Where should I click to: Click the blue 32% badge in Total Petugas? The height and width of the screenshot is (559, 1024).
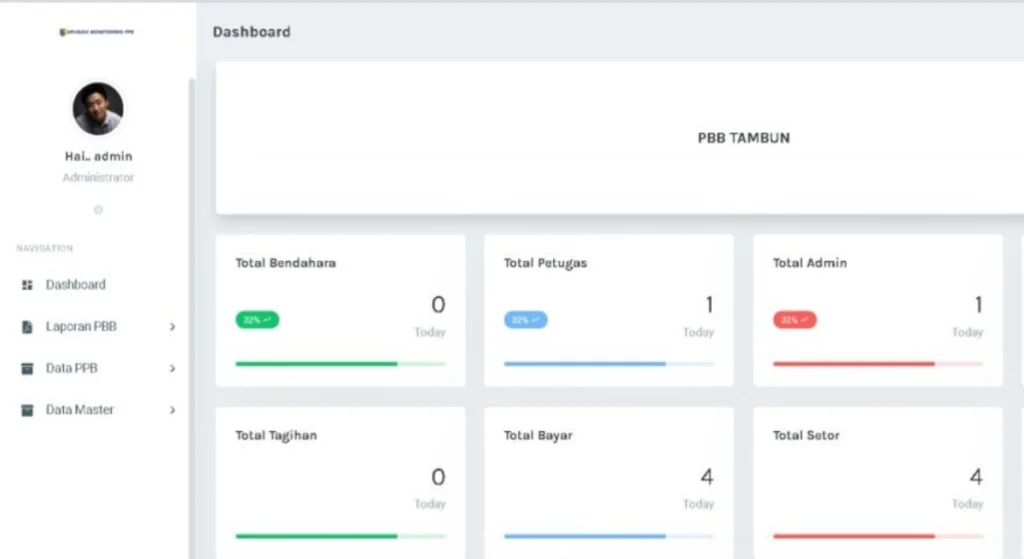tap(525, 320)
